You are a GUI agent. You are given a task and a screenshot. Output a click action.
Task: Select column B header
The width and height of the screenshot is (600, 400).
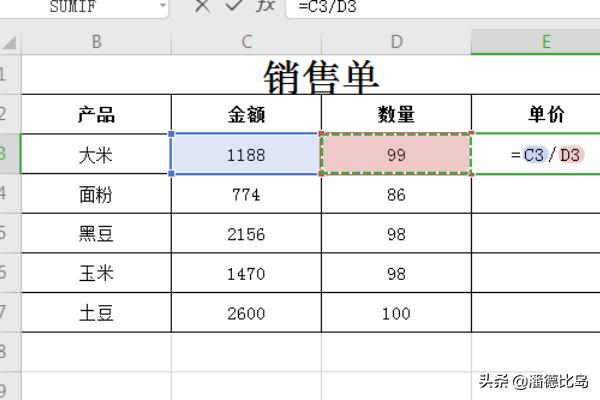(96, 42)
